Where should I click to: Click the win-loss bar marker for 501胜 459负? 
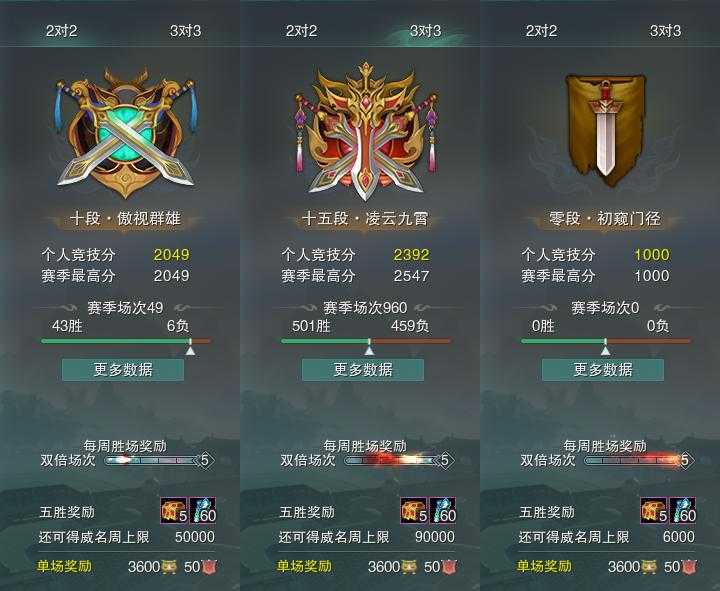[369, 347]
